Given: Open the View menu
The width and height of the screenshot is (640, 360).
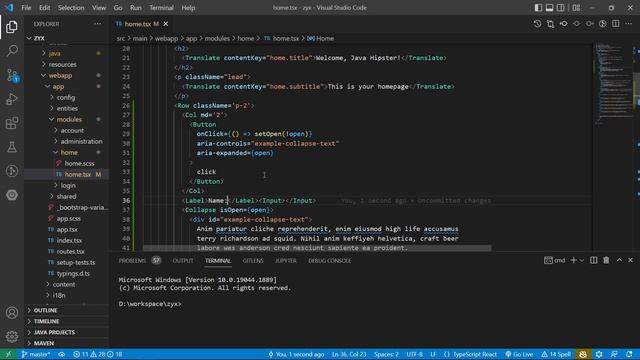Looking at the screenshot, I should point(99,8).
